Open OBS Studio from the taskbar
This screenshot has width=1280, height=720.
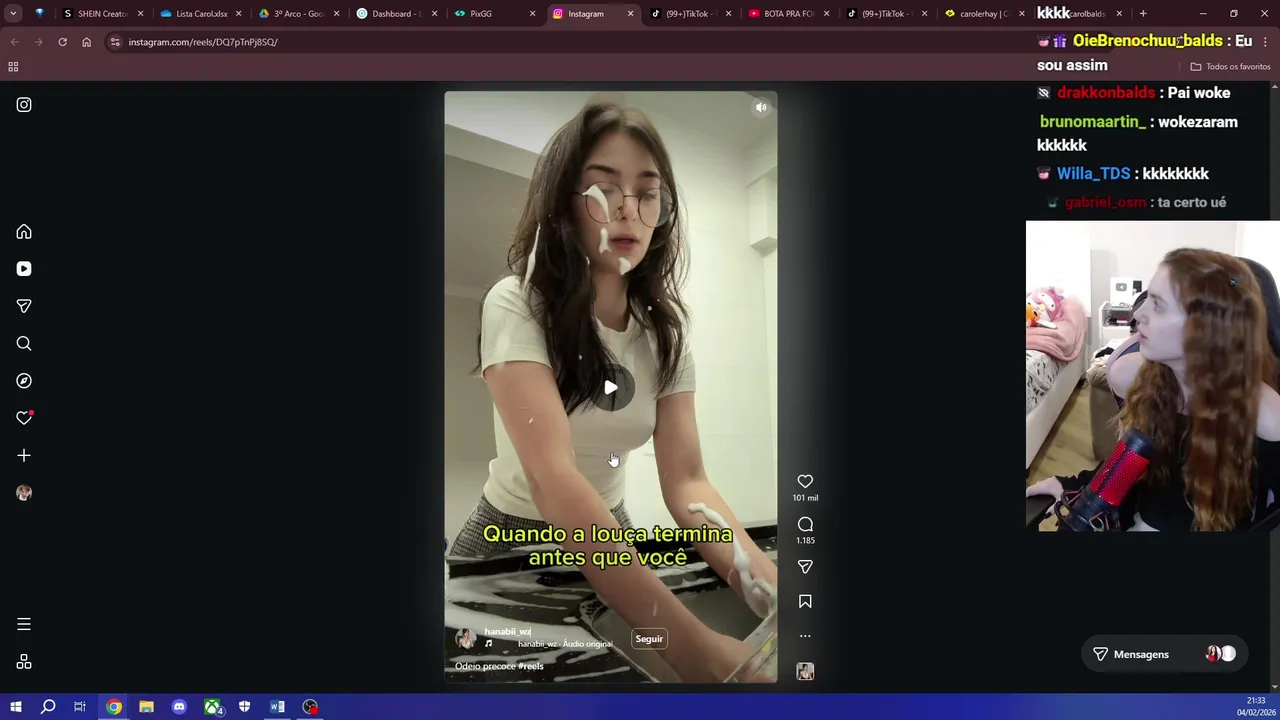point(310,707)
